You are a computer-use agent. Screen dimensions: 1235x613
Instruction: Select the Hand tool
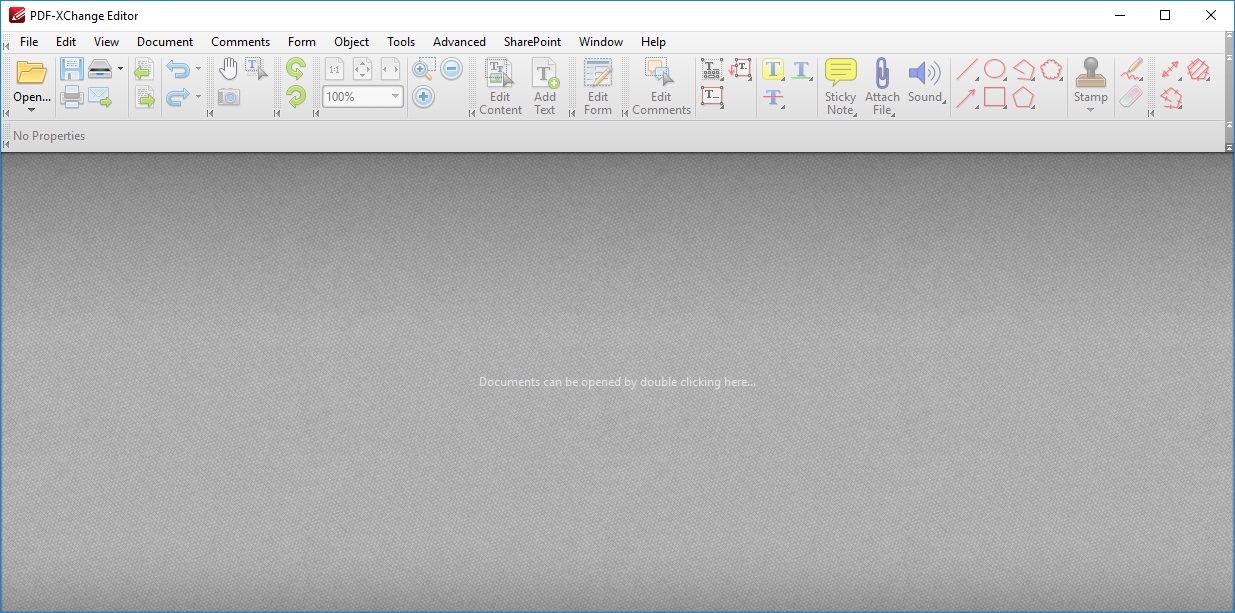pos(229,66)
